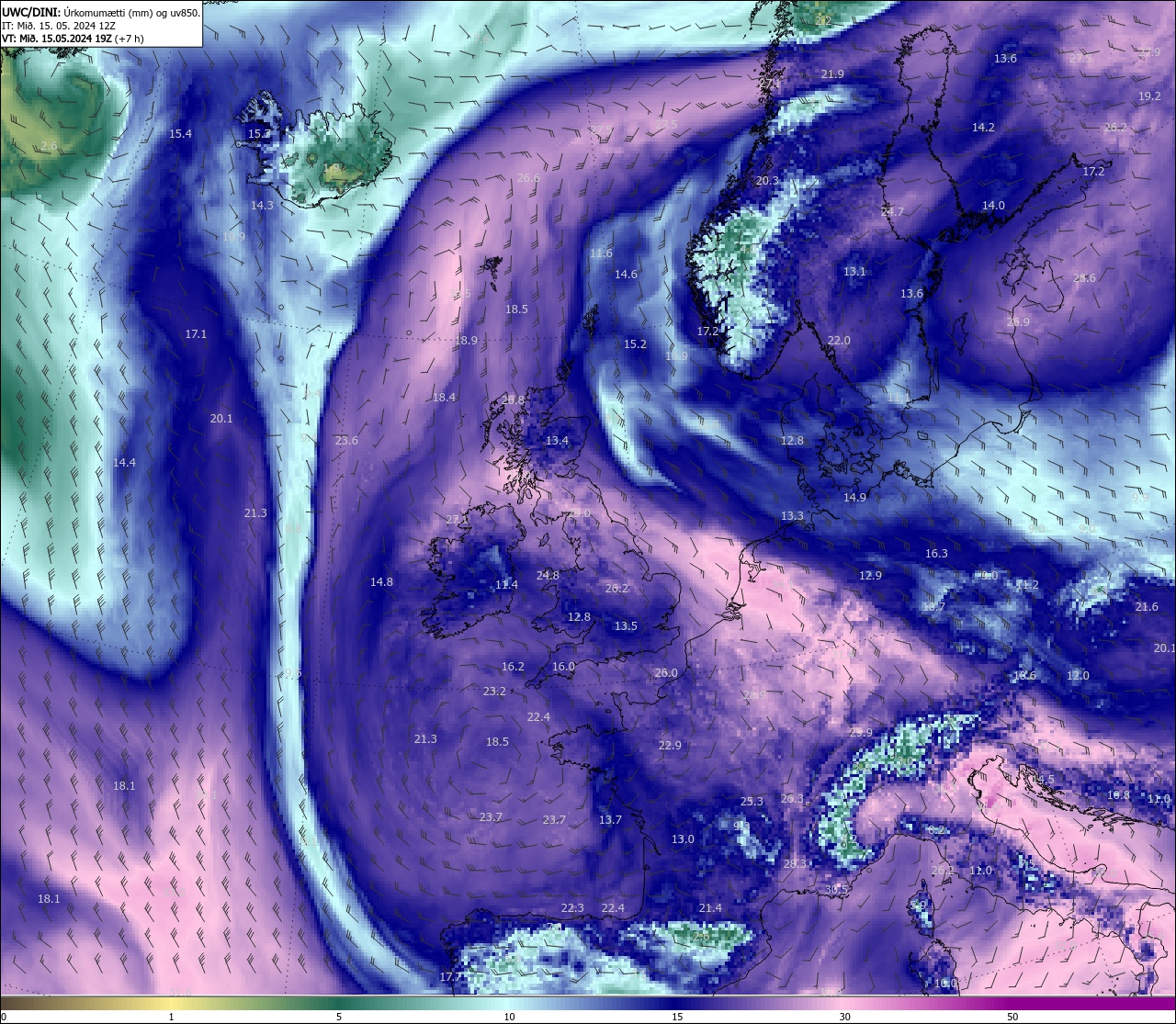Click the 50 tick on the colour scale
Screen dimensions: 1176x1024
click(1012, 1017)
